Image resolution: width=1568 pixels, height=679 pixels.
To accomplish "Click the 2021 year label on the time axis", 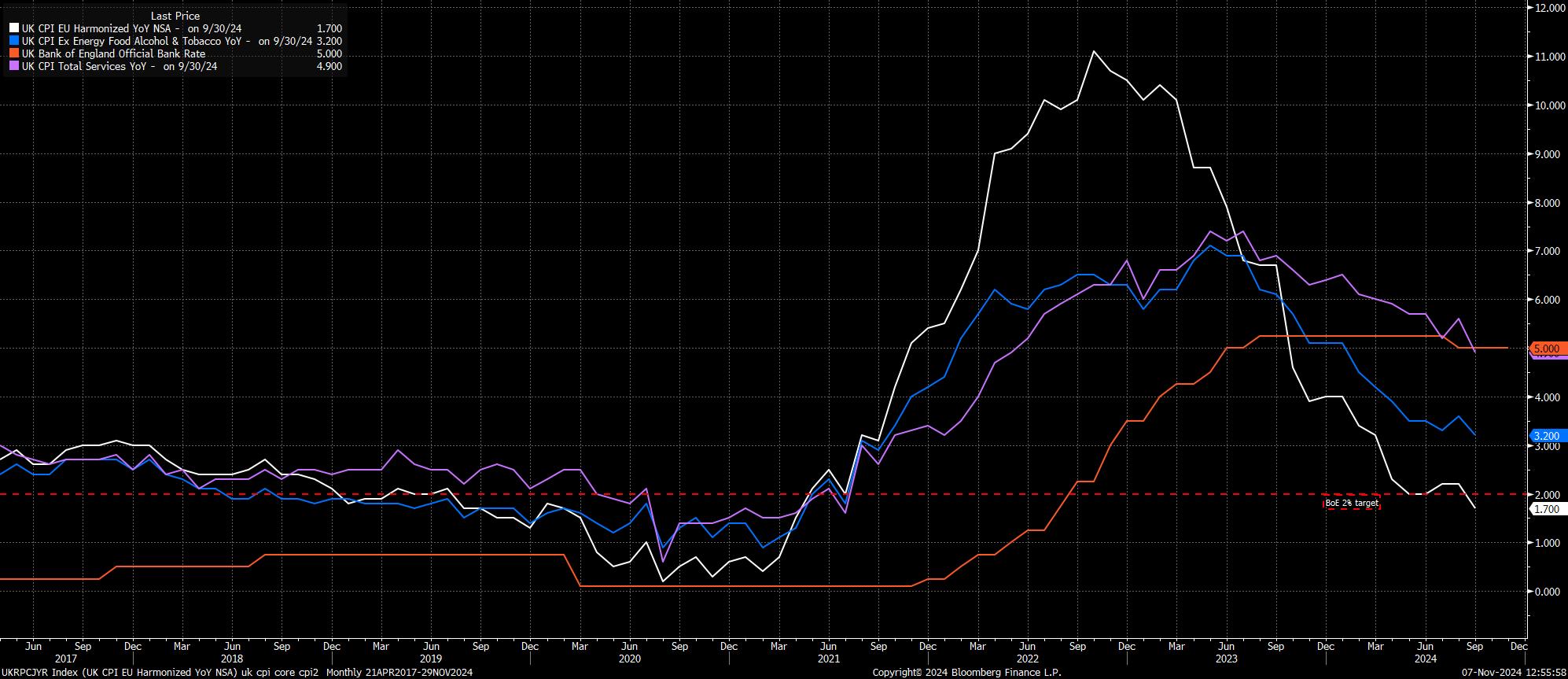I will tap(828, 659).
